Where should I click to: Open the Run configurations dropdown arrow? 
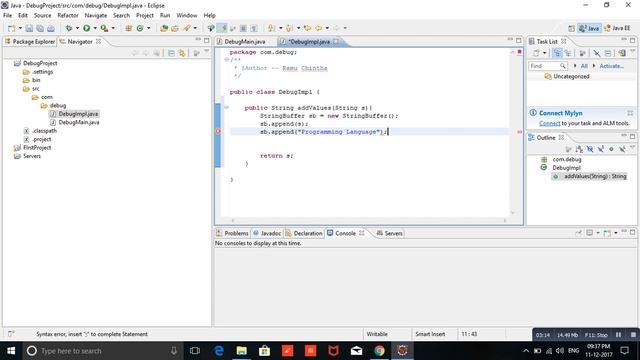coord(95,28)
